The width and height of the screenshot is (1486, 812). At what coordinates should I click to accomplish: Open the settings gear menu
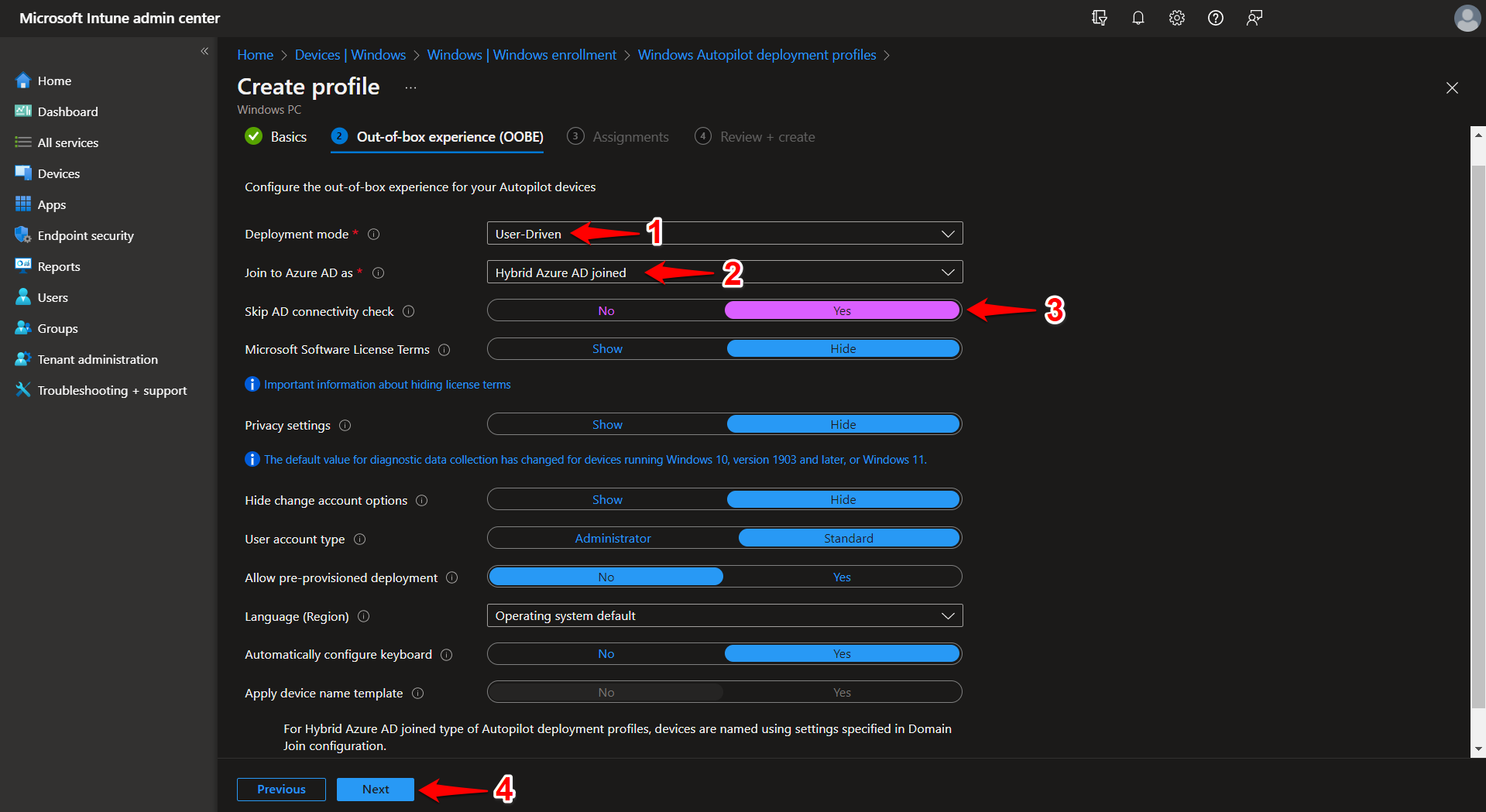click(1176, 18)
